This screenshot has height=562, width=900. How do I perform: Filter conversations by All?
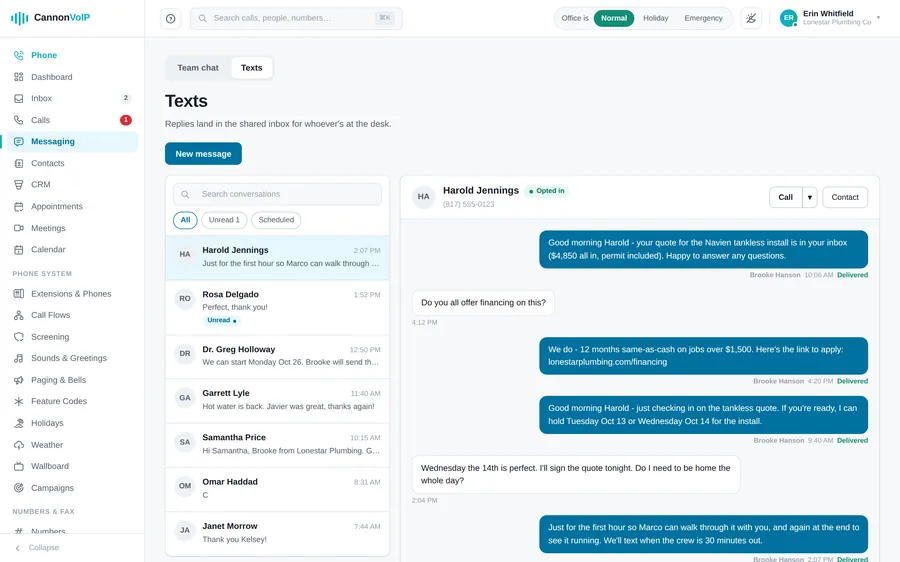(185, 220)
